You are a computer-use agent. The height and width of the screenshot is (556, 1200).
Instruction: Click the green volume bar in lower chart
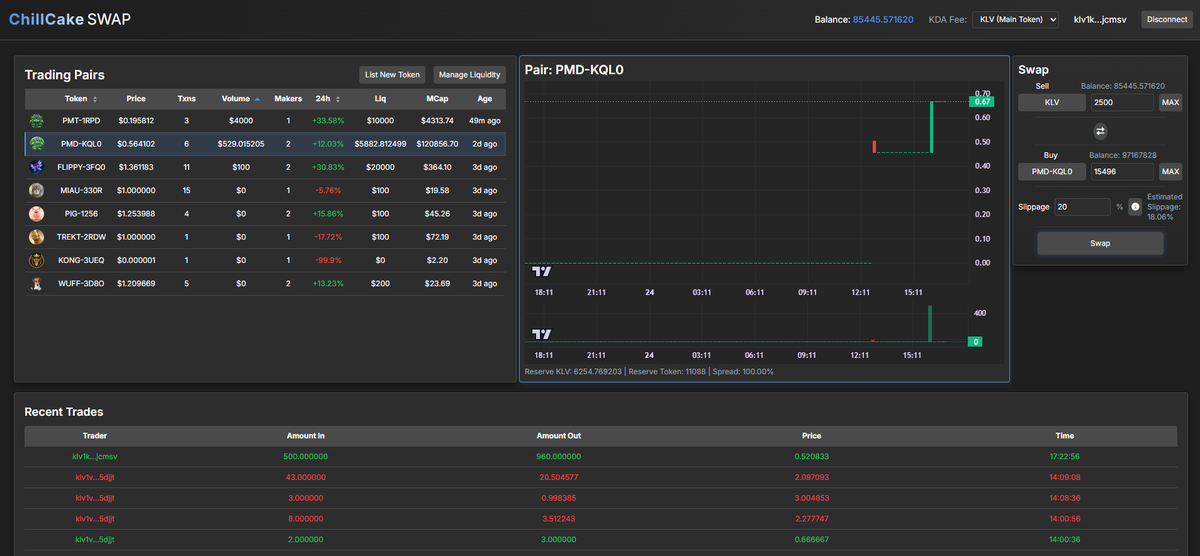930,324
